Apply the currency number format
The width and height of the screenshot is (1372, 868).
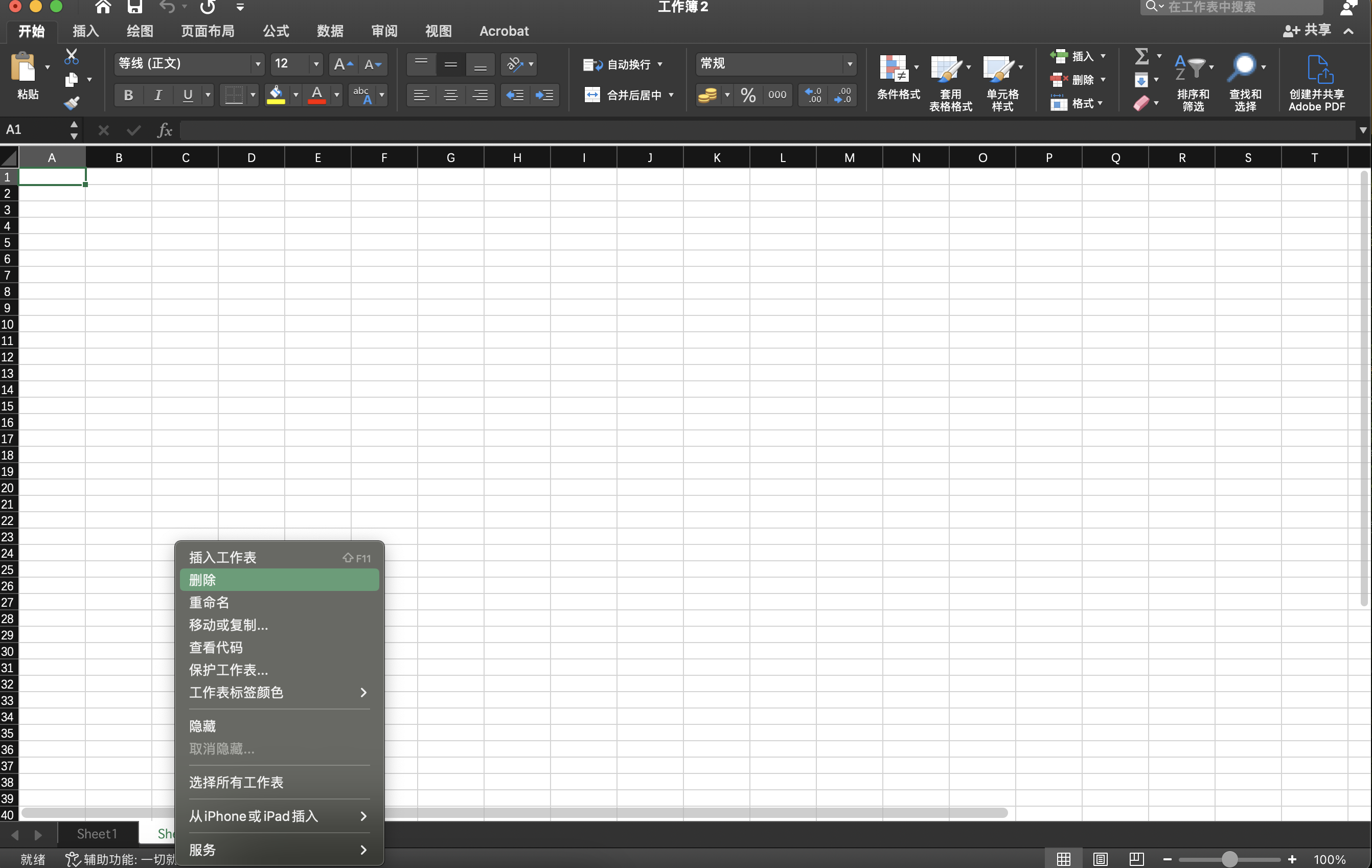708,95
